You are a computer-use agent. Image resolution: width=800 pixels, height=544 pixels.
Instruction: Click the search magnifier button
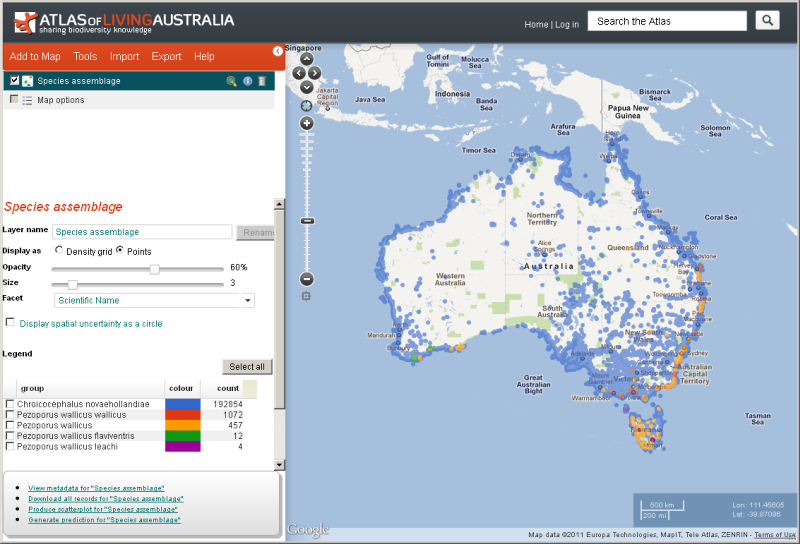click(x=767, y=21)
